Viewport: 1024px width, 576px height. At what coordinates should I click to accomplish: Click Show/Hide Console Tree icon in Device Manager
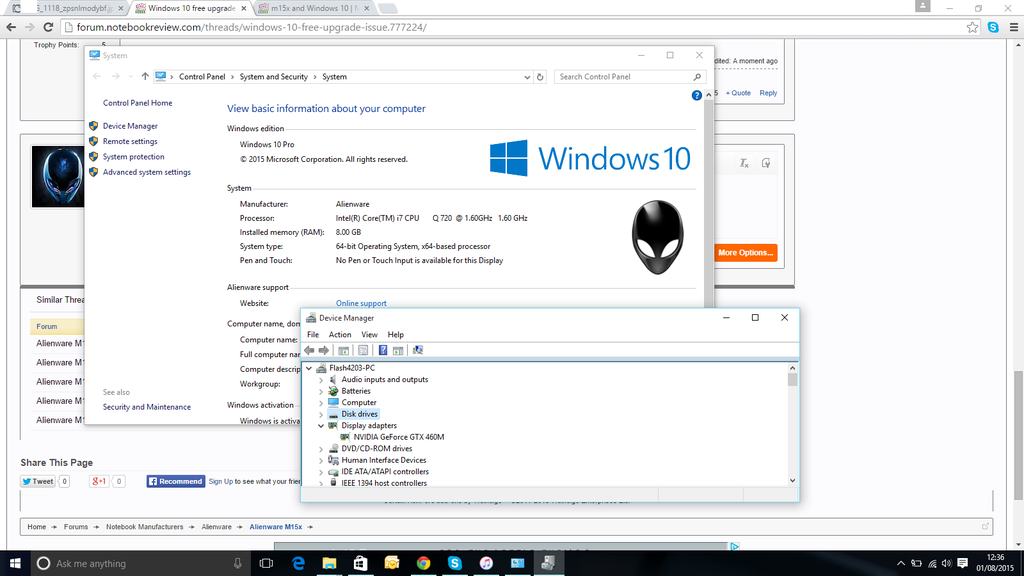click(x=344, y=351)
